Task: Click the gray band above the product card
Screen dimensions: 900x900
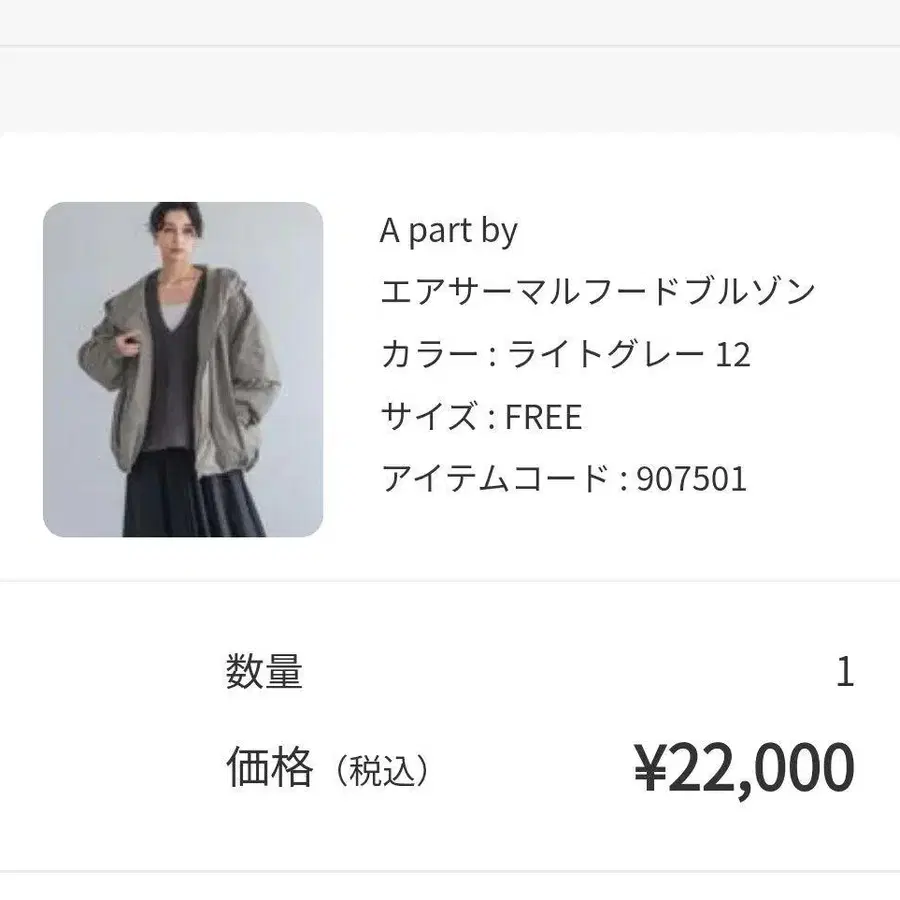Action: coord(450,90)
